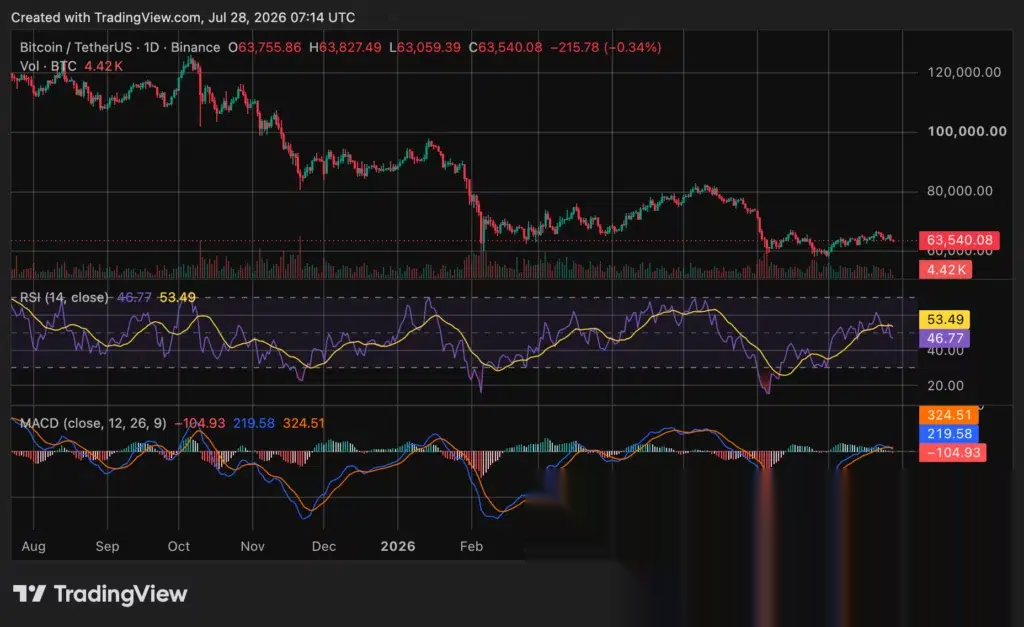This screenshot has height=627, width=1024.
Task: Click the change value −215.78 (−0.34%)
Action: tap(606, 47)
